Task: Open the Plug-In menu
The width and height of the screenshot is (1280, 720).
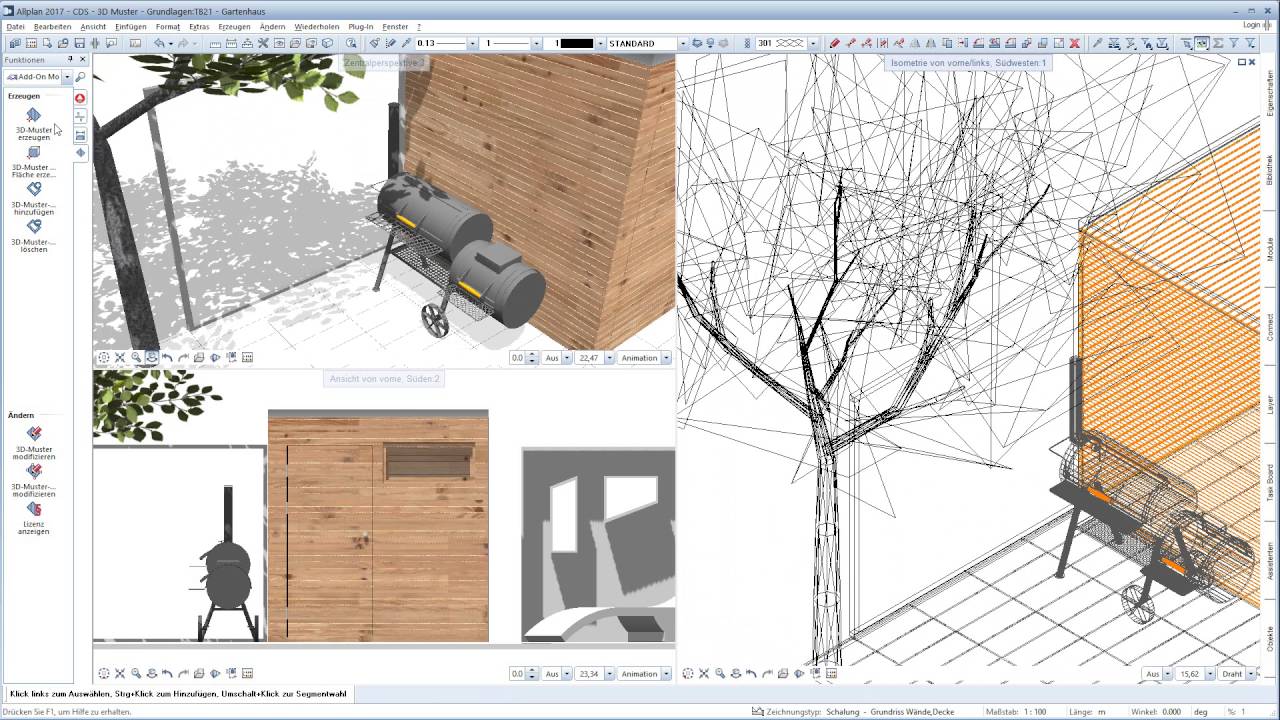Action: coord(361,27)
